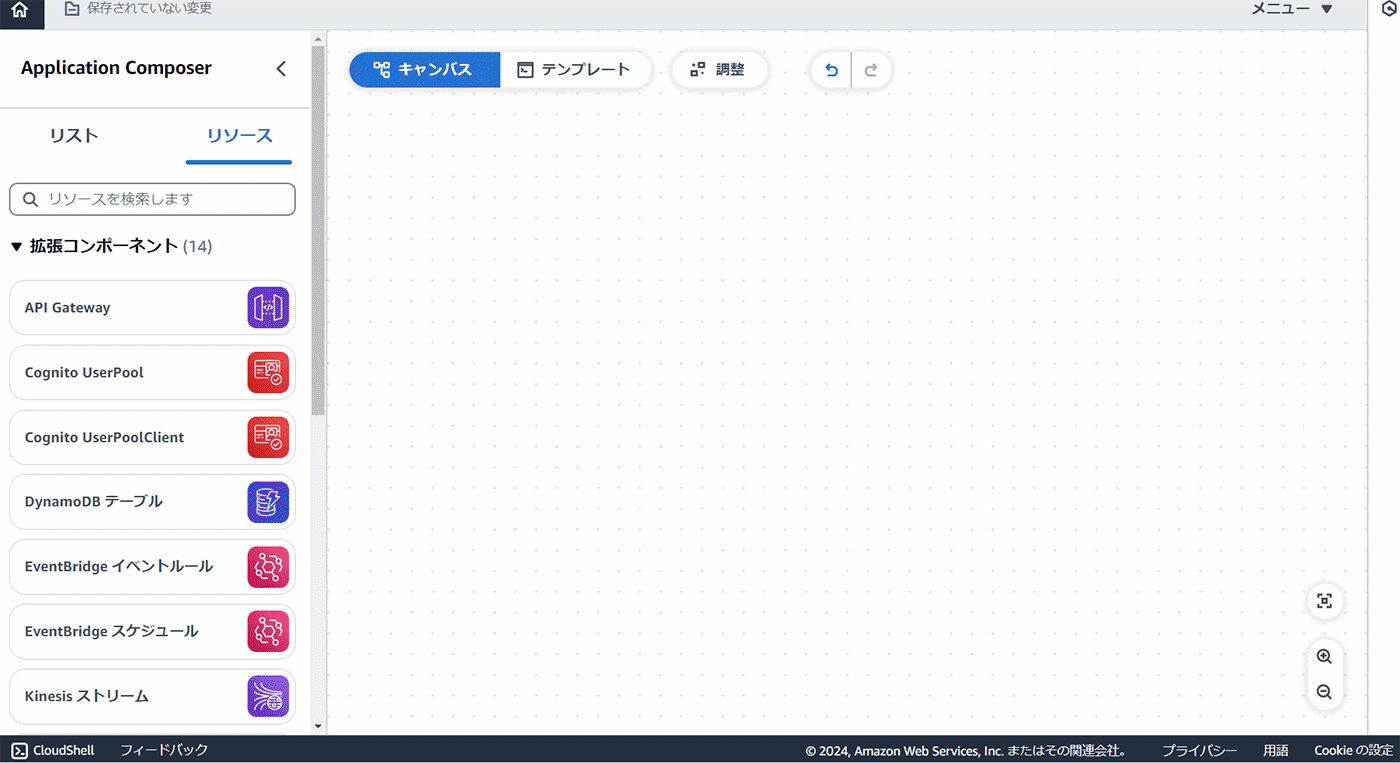Click the DynamoDB テーブル label text
Image resolution: width=1400 pixels, height=763 pixels.
93,502
